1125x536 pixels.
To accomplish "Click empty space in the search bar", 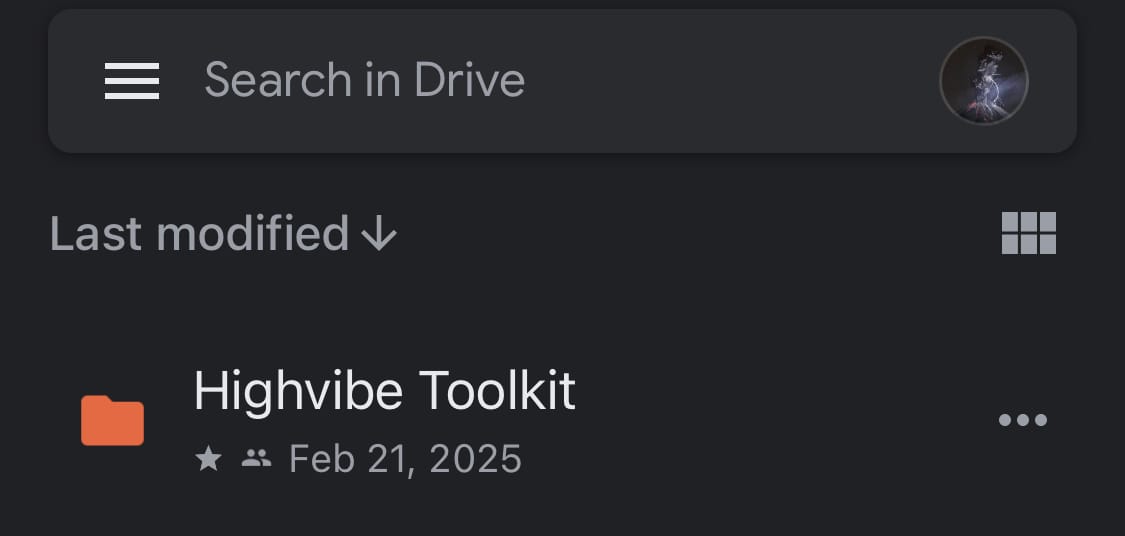I will [730, 81].
